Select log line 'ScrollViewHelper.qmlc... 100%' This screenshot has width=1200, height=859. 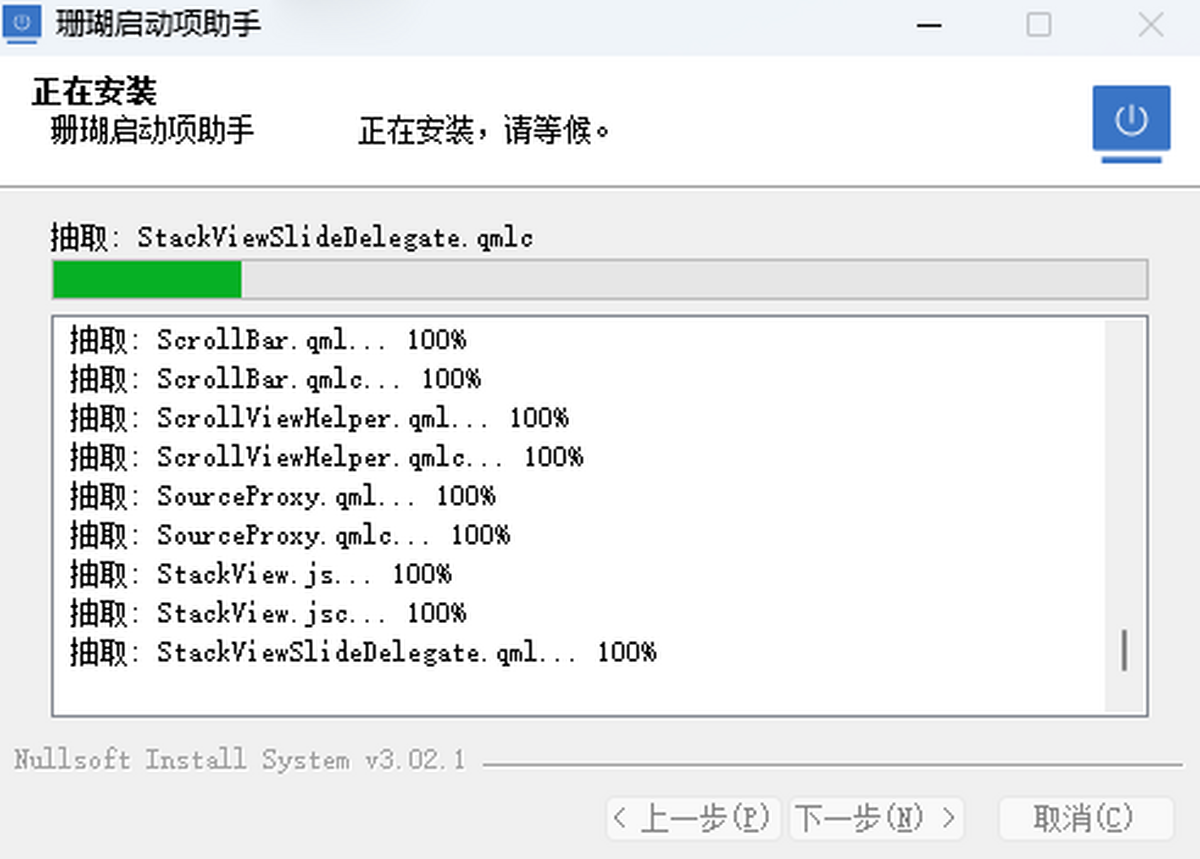click(326, 457)
